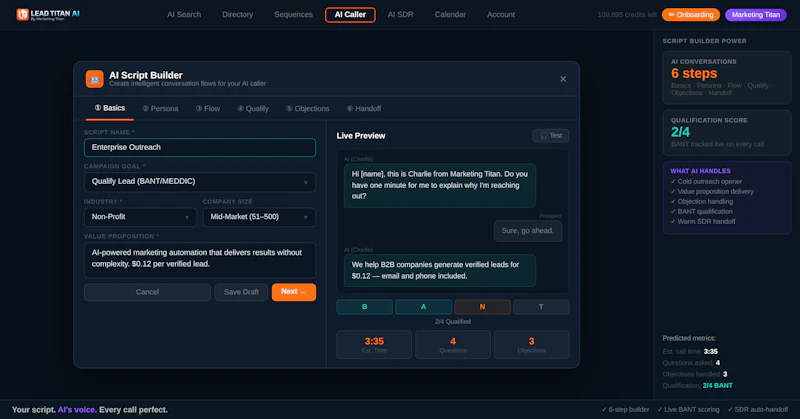The width and height of the screenshot is (800, 419).
Task: Click the 'Warm SDR handoff' list item
Action: coord(703,221)
